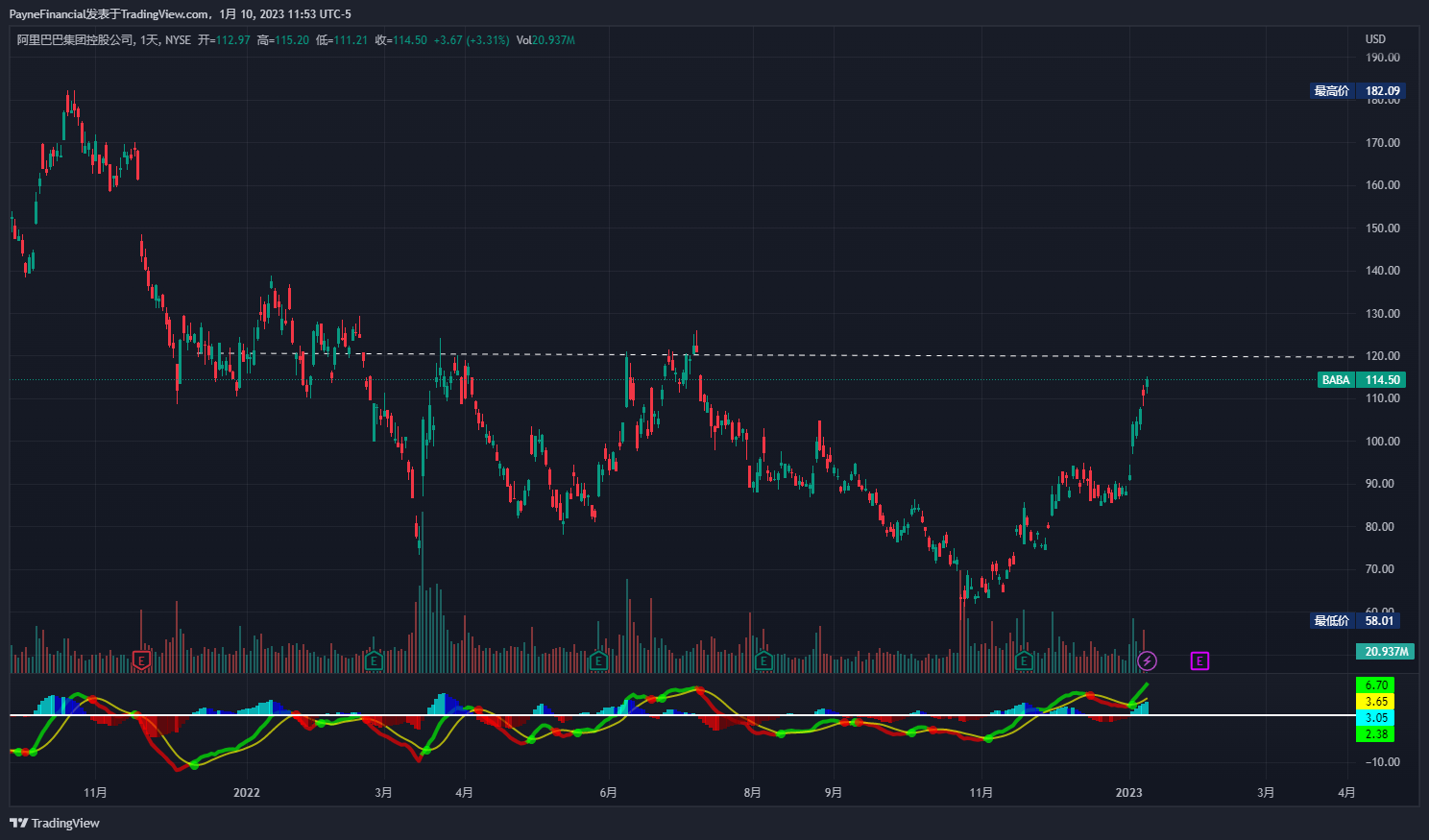The image size is (1429, 840).
Task: Click the green 6.70 indicator value label
Action: (1376, 685)
